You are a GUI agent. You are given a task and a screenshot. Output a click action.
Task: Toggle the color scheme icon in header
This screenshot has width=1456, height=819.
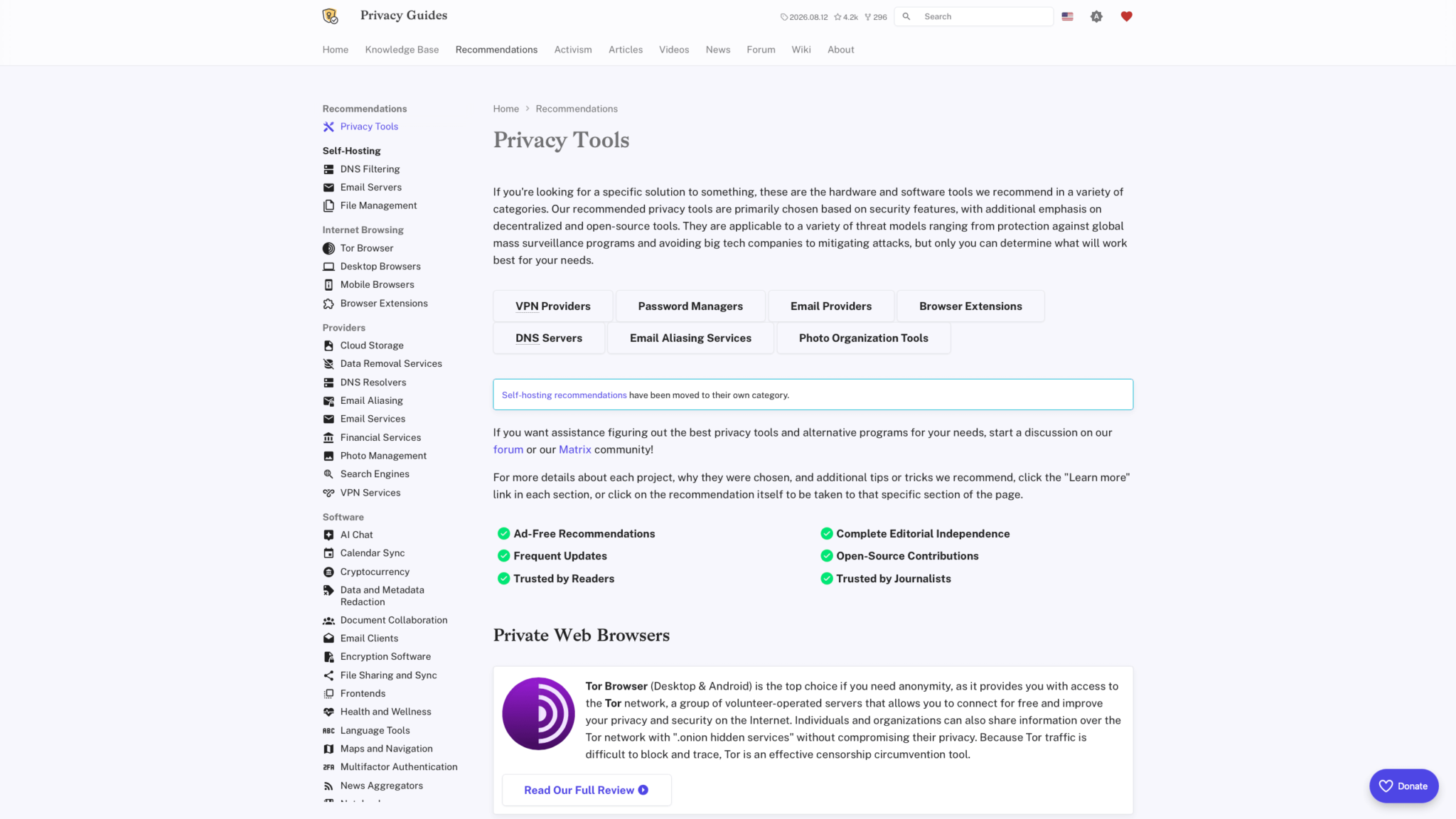coord(1096,16)
